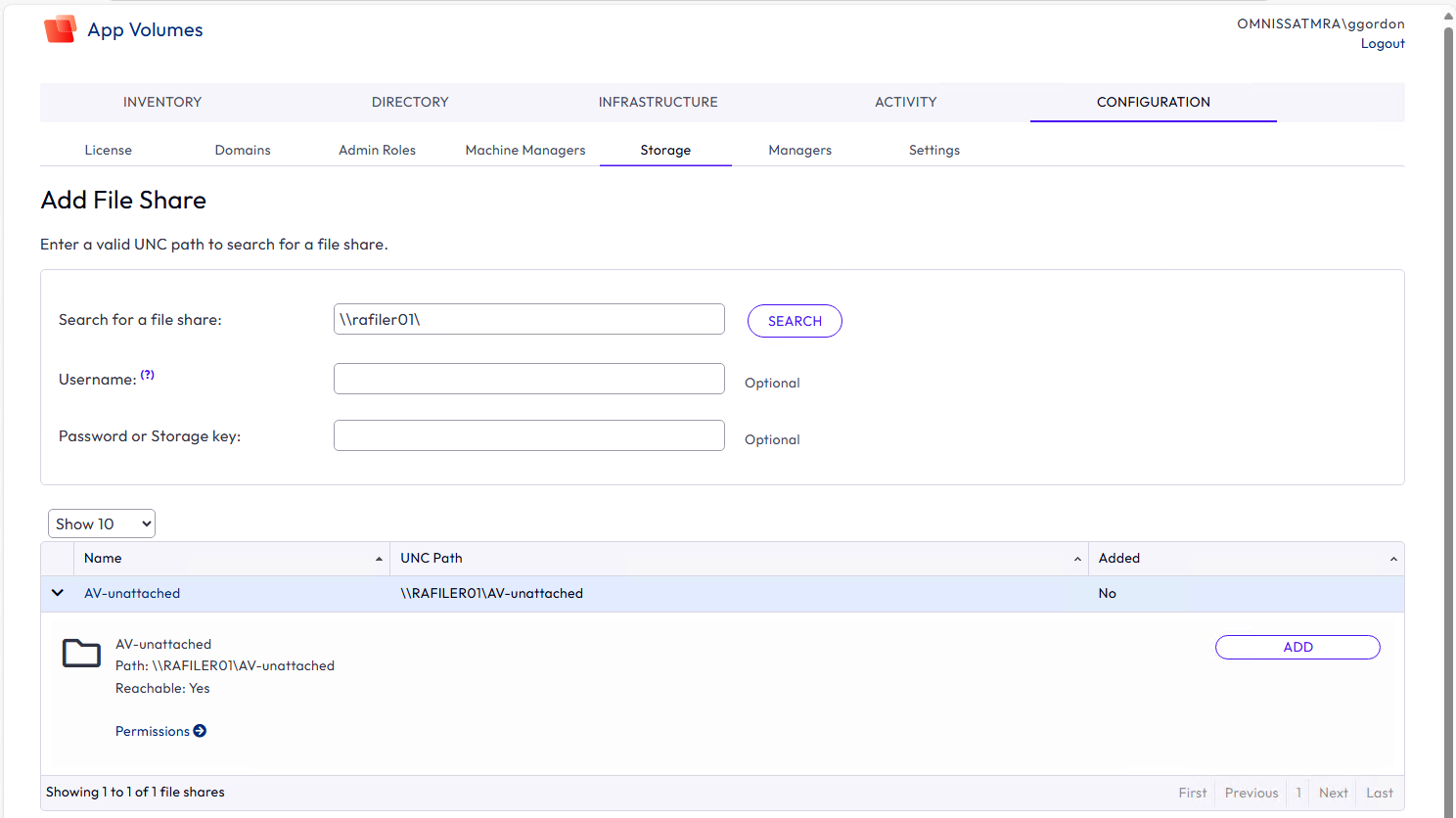
Task: Click the Added value "No" cell
Action: click(x=1107, y=593)
